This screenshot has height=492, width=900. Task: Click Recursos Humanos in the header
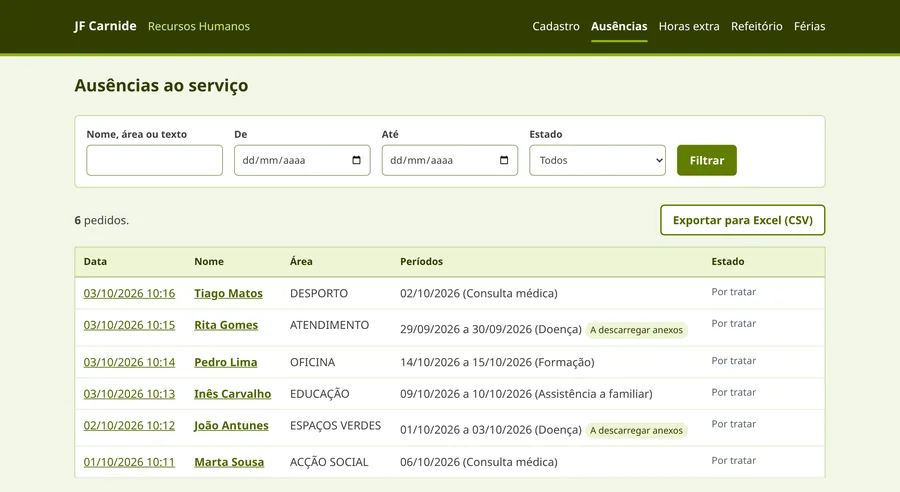199,26
